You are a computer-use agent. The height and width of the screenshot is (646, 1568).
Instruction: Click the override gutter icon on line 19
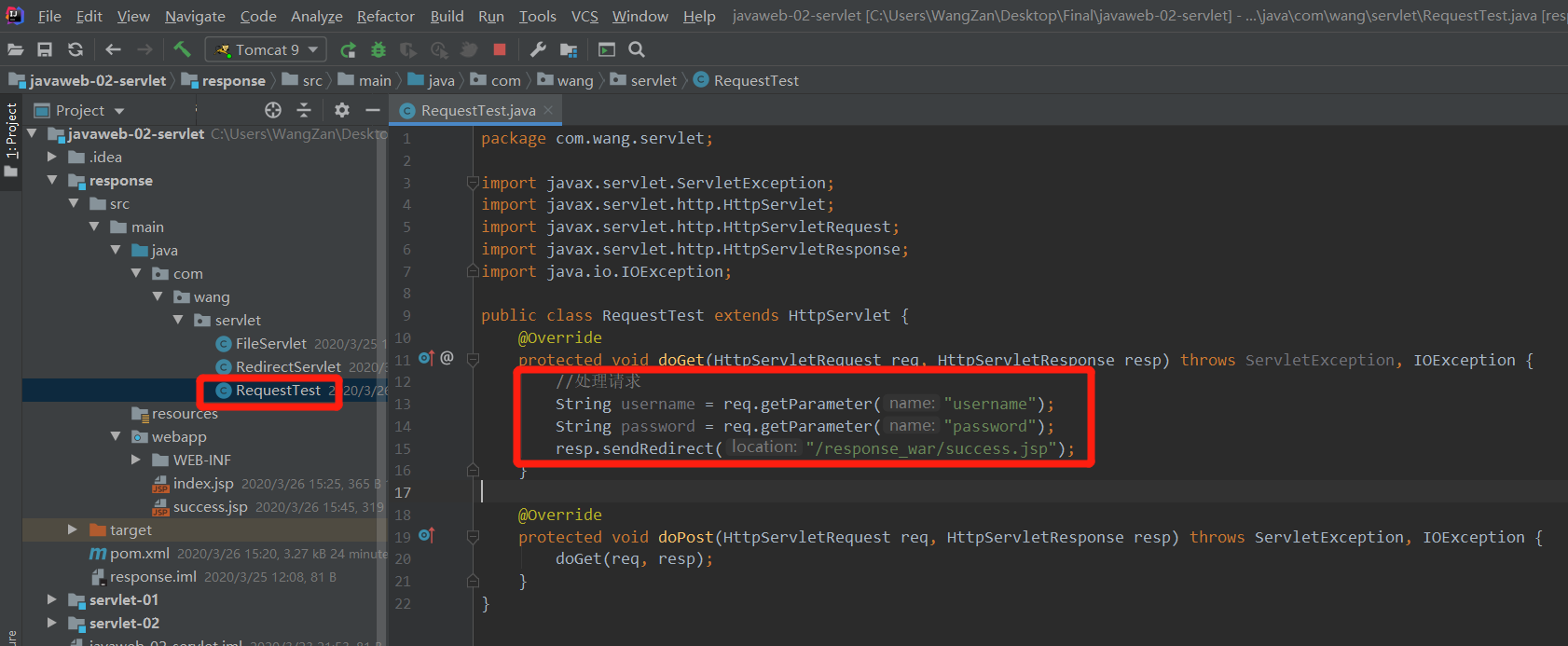pos(426,536)
